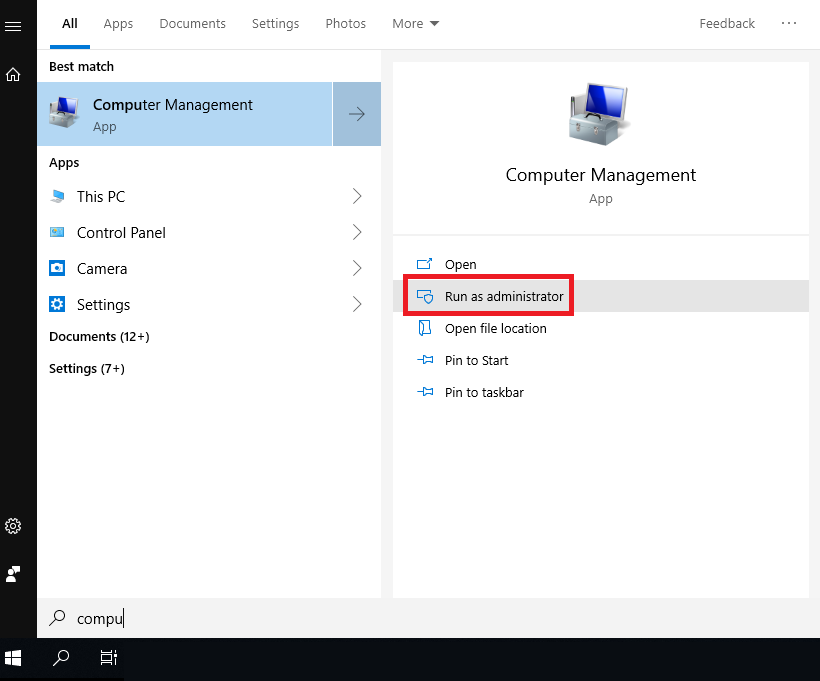The image size is (820, 681).
Task: Switch to the Documents tab
Action: [x=192, y=24]
